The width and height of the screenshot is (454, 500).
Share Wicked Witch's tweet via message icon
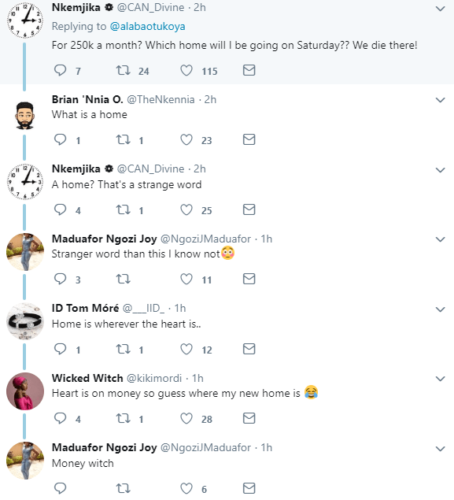click(249, 418)
